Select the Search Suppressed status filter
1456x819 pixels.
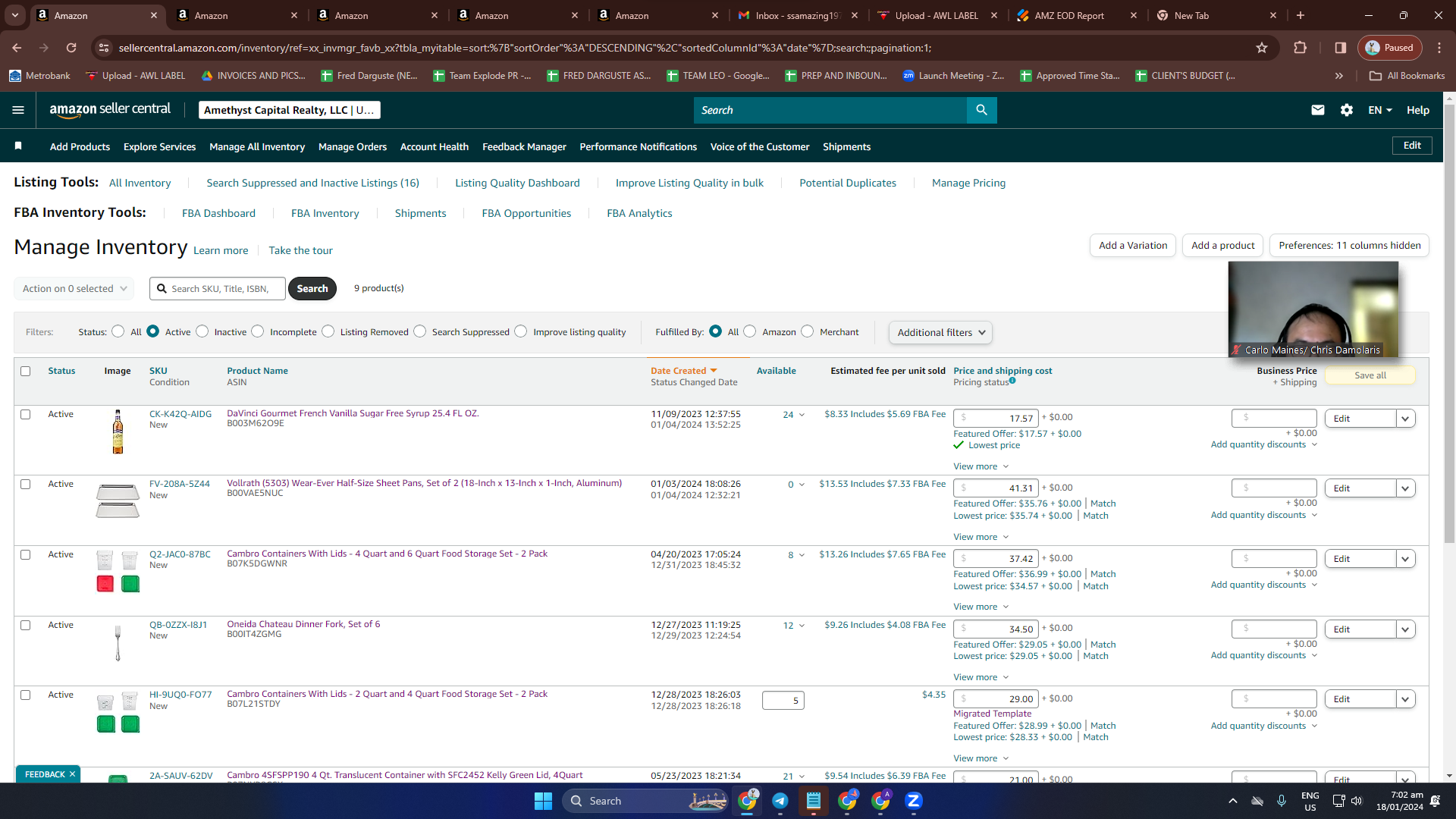click(420, 331)
